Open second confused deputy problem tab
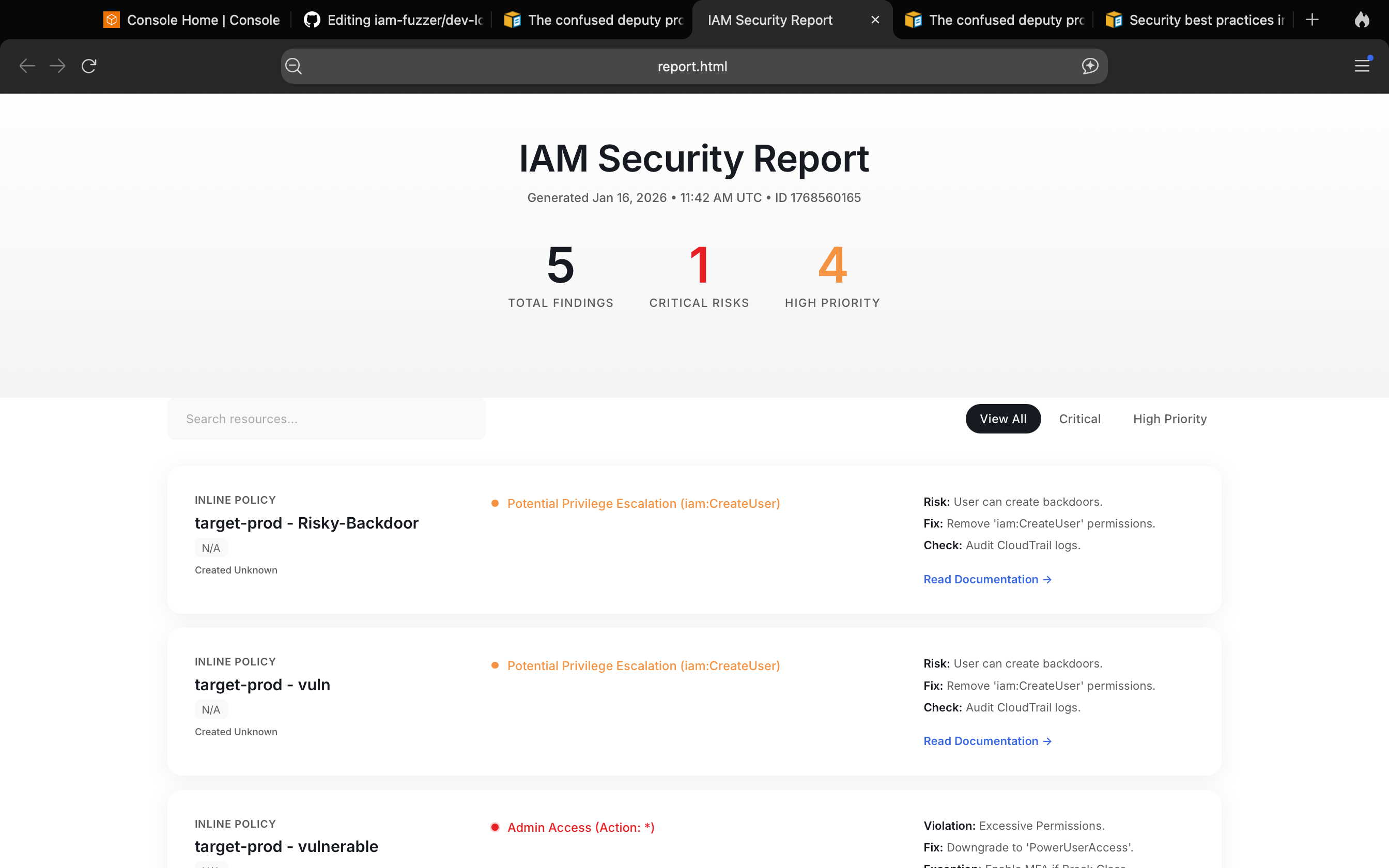 [x=995, y=20]
